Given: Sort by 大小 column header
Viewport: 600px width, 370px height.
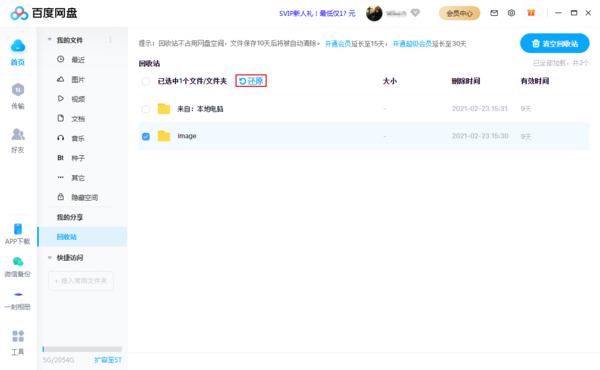Looking at the screenshot, I should 390,81.
